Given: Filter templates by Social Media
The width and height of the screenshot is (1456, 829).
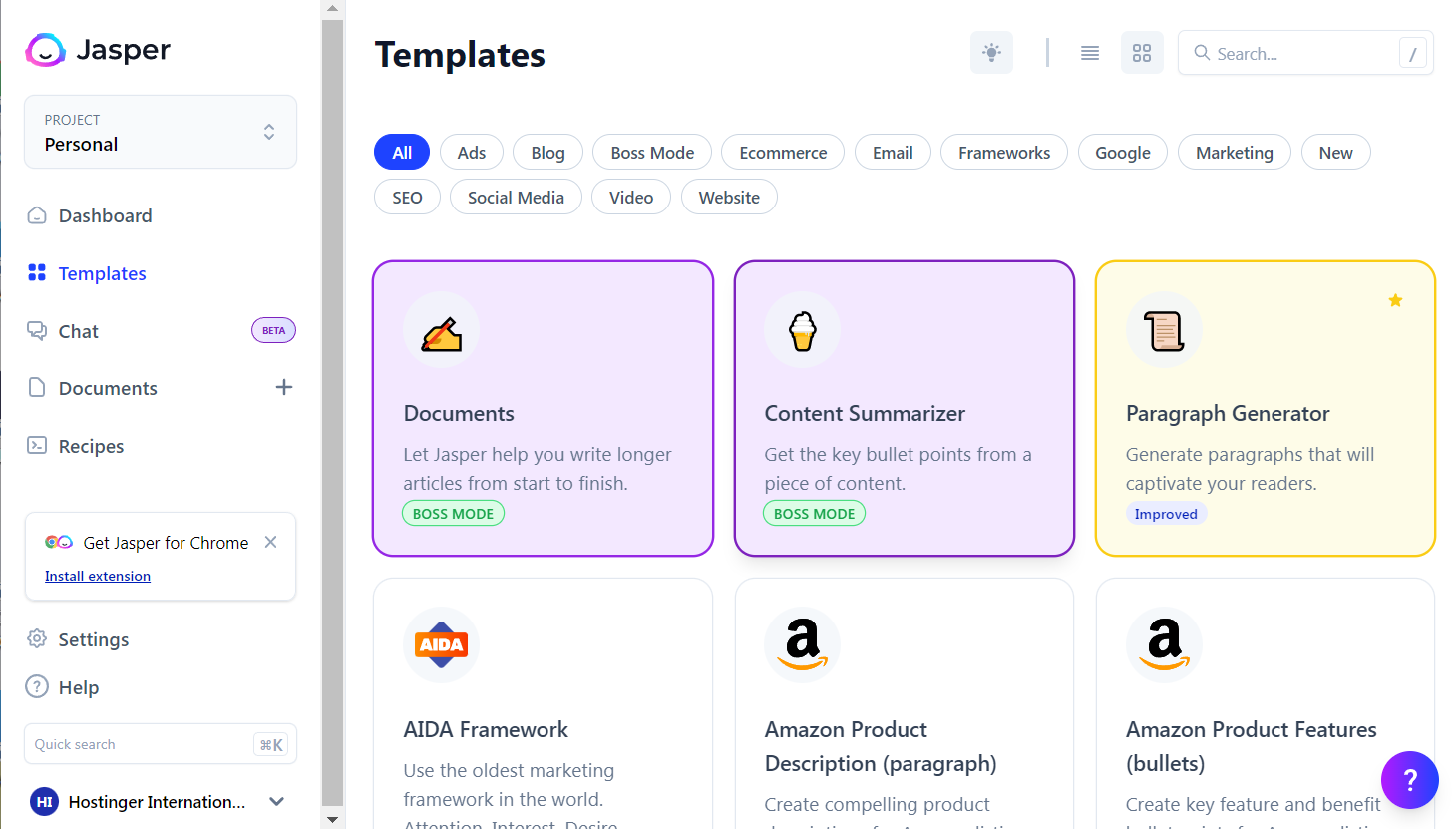Looking at the screenshot, I should pos(516,198).
